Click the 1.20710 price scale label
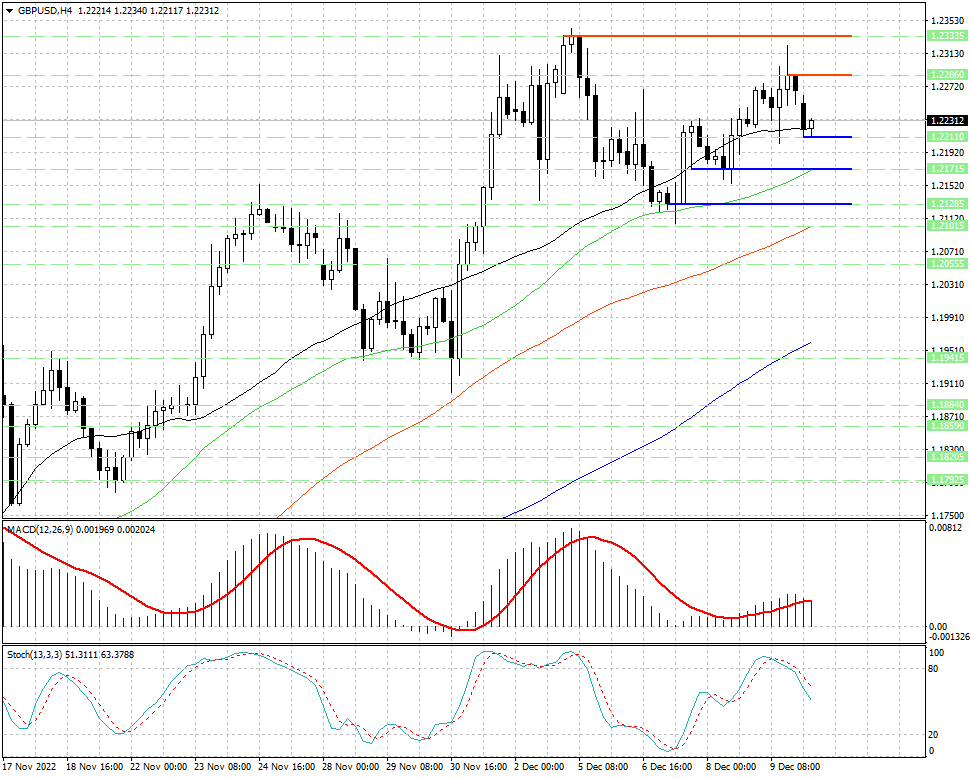Viewport: 971px width, 778px height. click(x=947, y=251)
